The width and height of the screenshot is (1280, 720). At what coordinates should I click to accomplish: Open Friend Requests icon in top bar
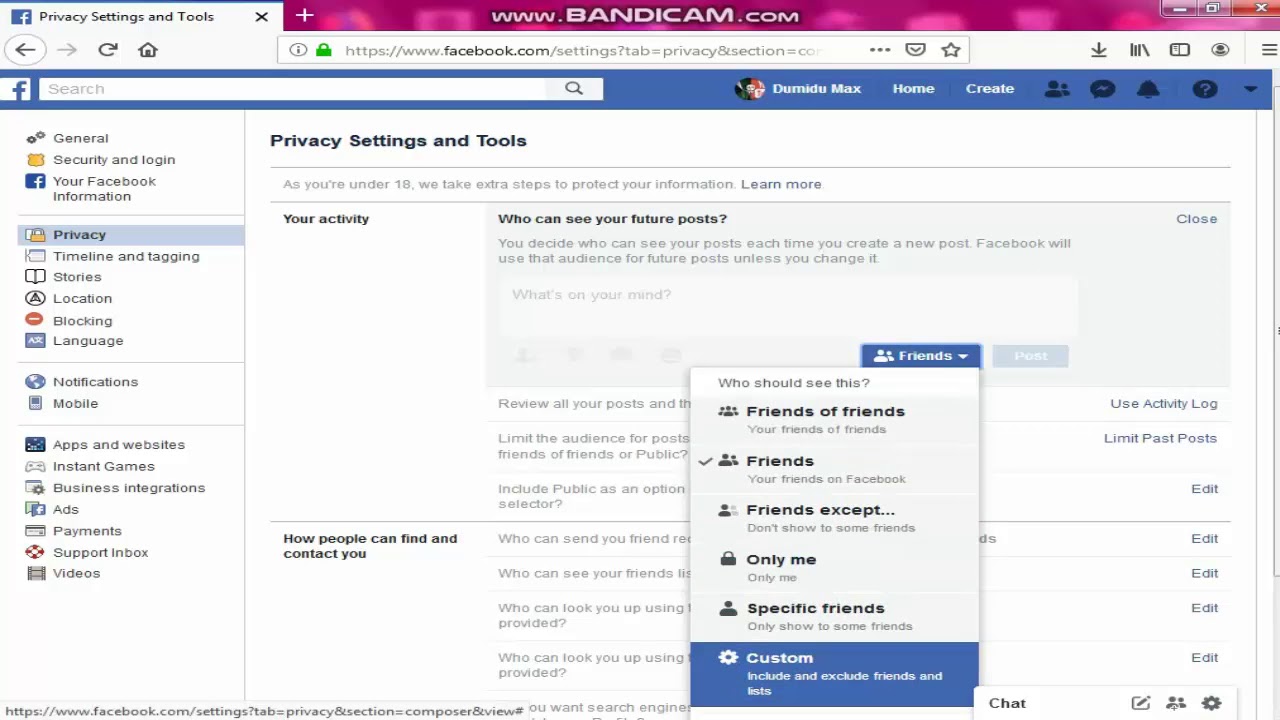tap(1057, 89)
